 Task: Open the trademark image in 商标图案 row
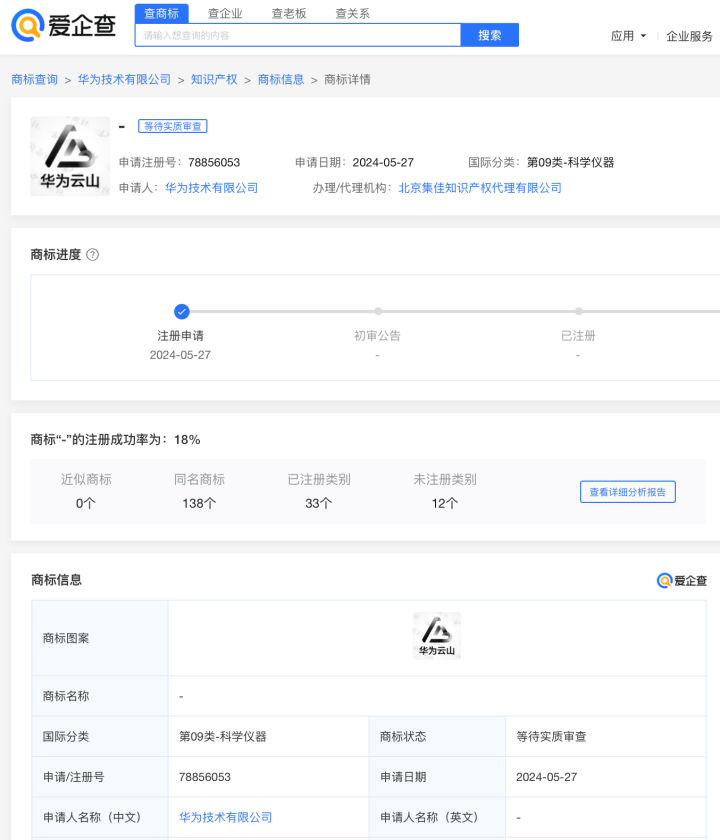pyautogui.click(x=437, y=636)
